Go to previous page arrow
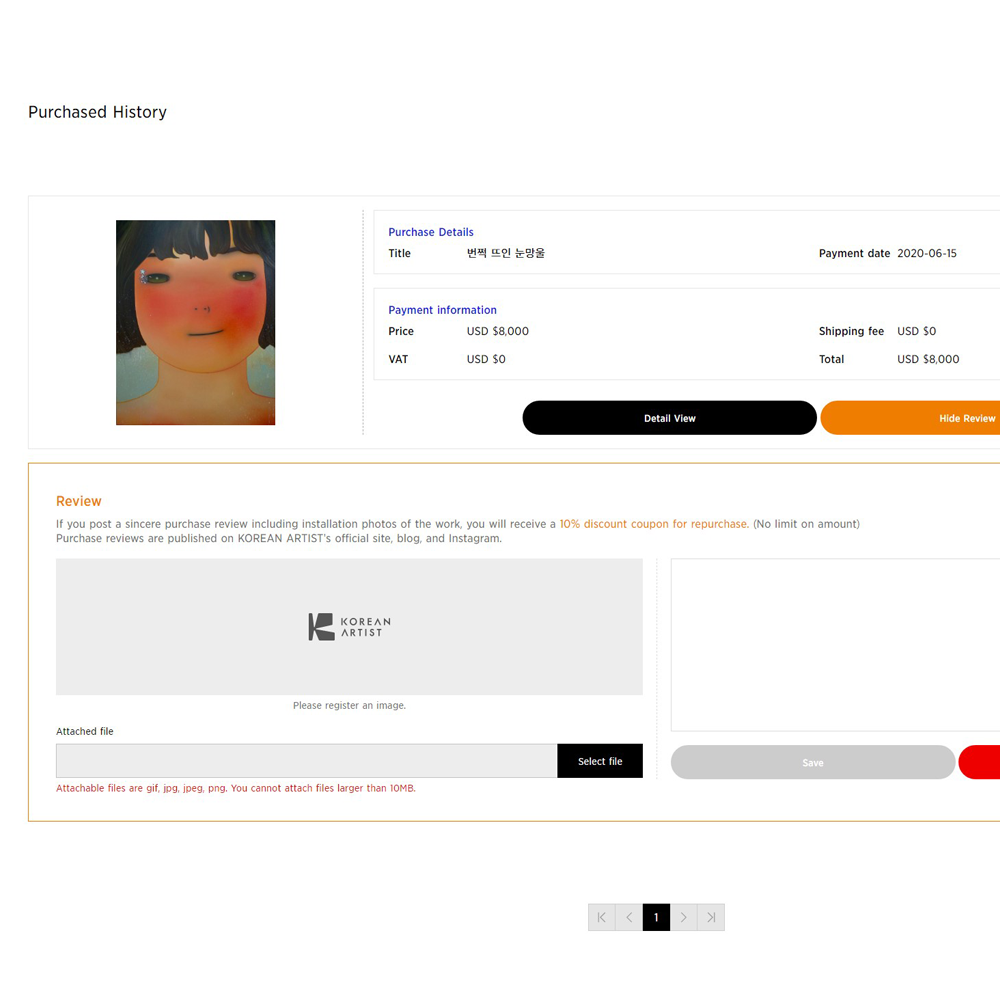Screen dimensions: 1000x1000 click(629, 917)
